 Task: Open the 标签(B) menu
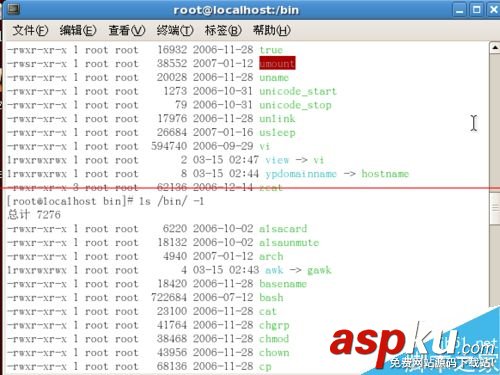click(x=223, y=31)
